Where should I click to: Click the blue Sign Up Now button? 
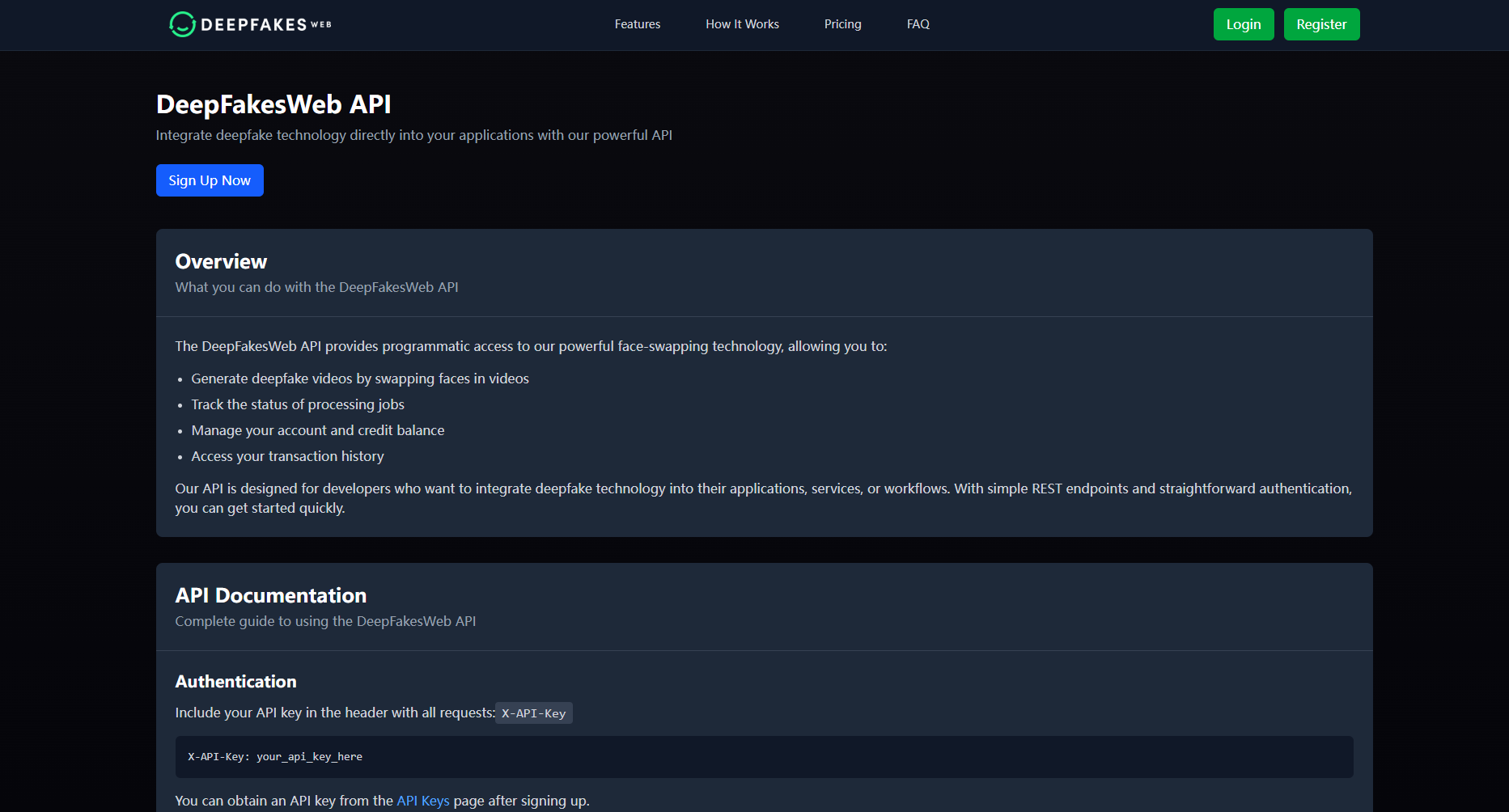tap(210, 180)
